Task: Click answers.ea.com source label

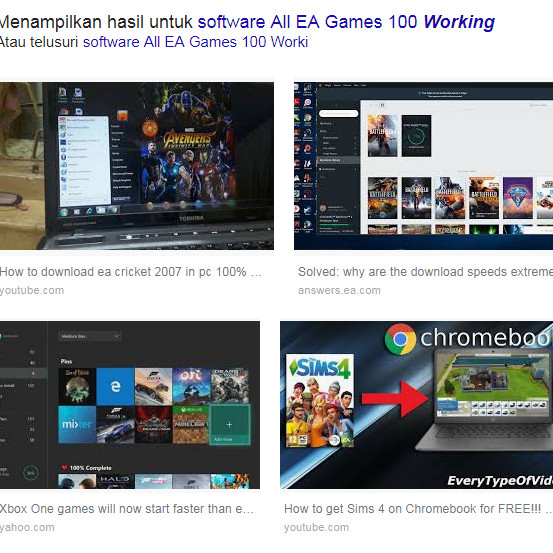Action: [339, 291]
